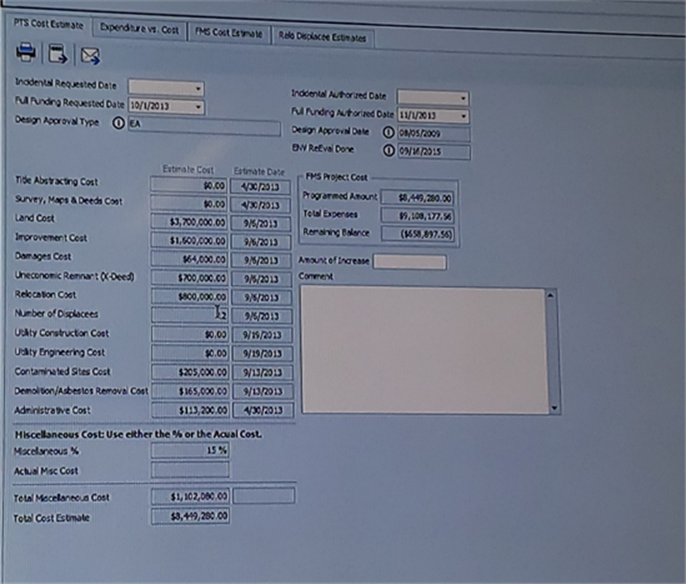
Task: Click the Damages Cost estimate field
Action: 189,259
